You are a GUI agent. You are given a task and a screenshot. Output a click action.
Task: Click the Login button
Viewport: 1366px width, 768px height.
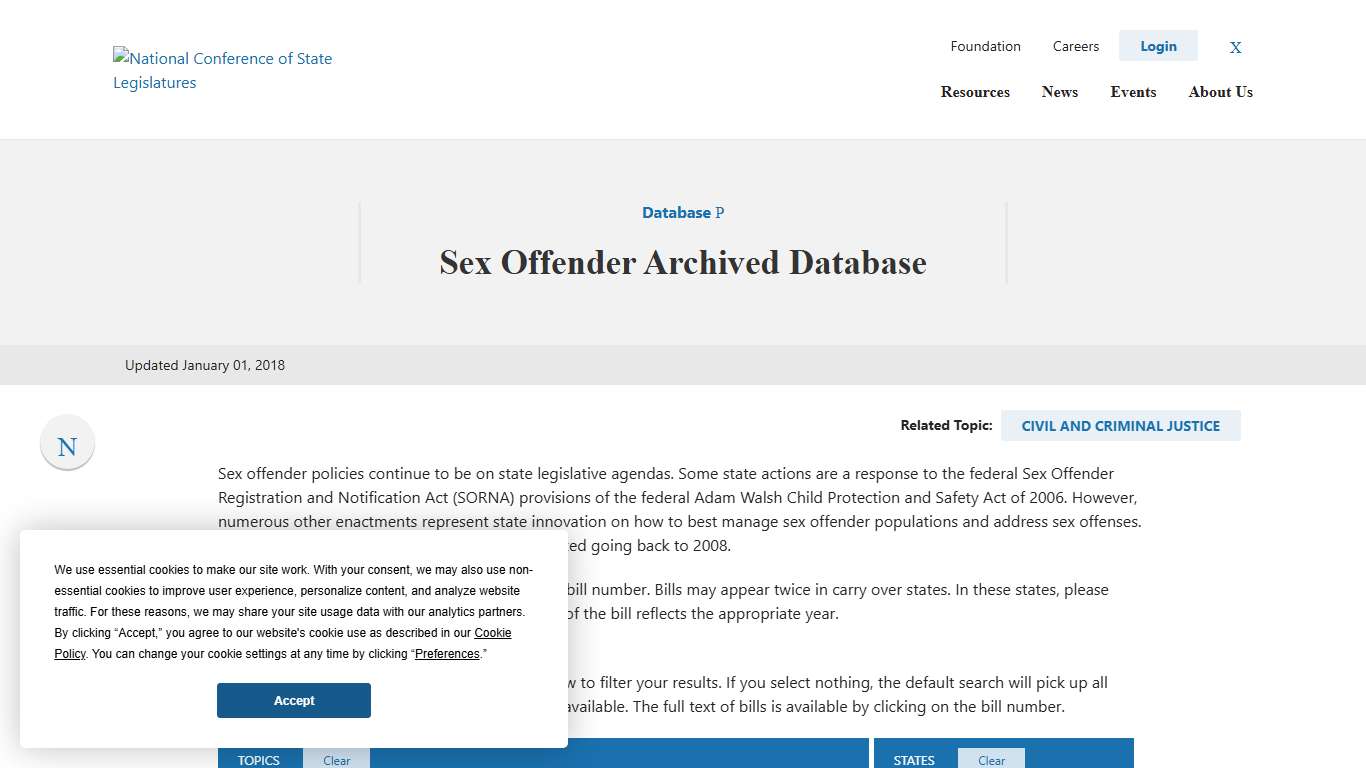pyautogui.click(x=1157, y=46)
